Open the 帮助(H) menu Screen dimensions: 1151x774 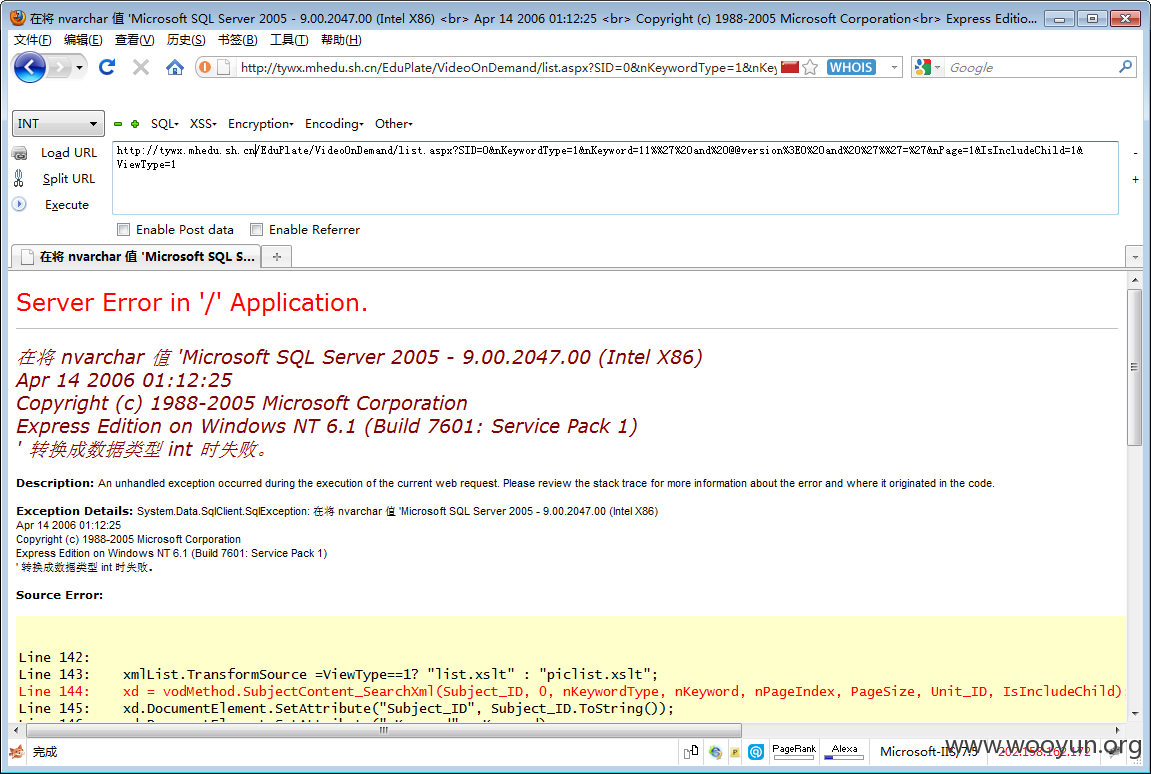coord(341,40)
